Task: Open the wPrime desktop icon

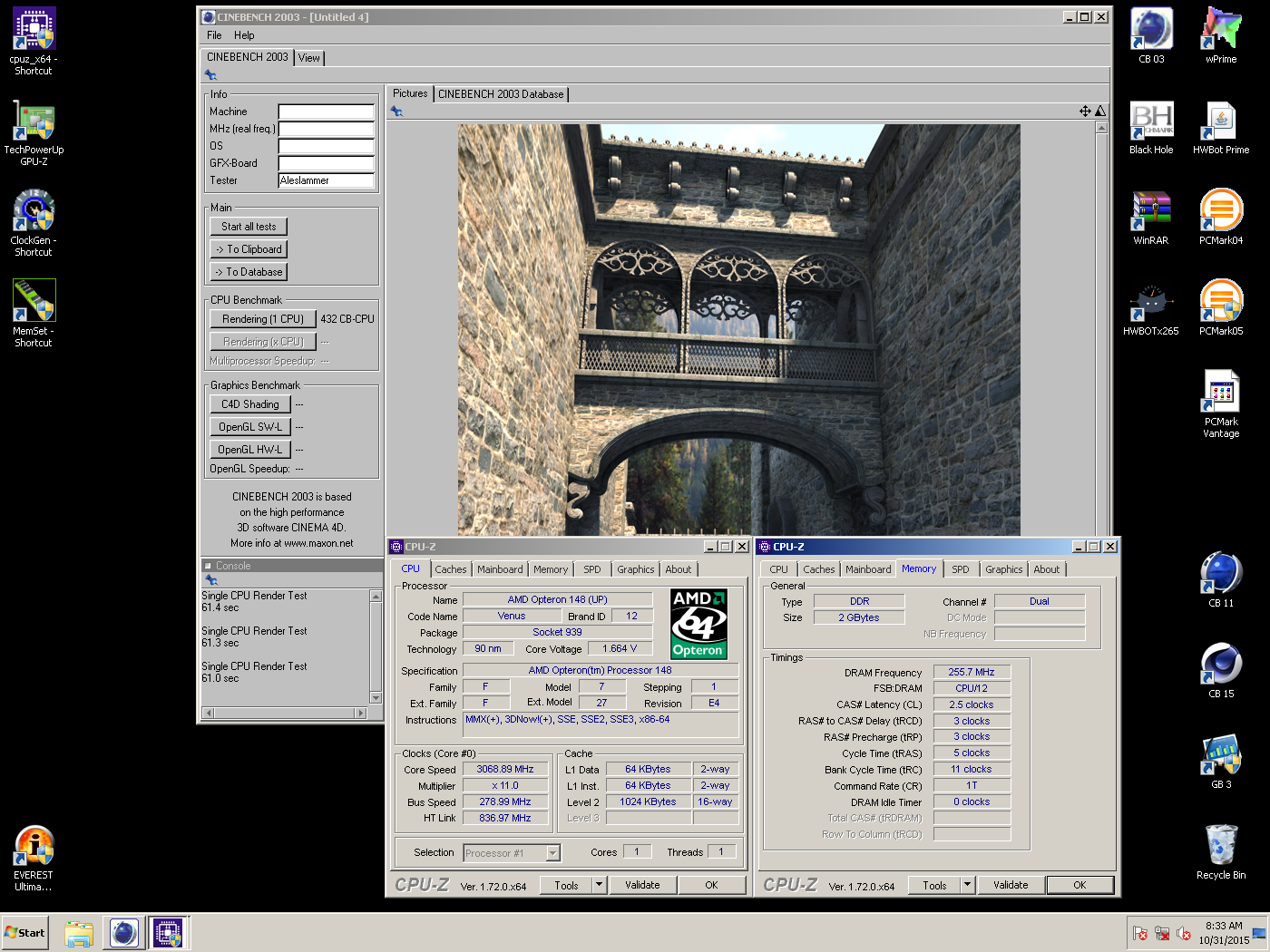Action: [1221, 35]
